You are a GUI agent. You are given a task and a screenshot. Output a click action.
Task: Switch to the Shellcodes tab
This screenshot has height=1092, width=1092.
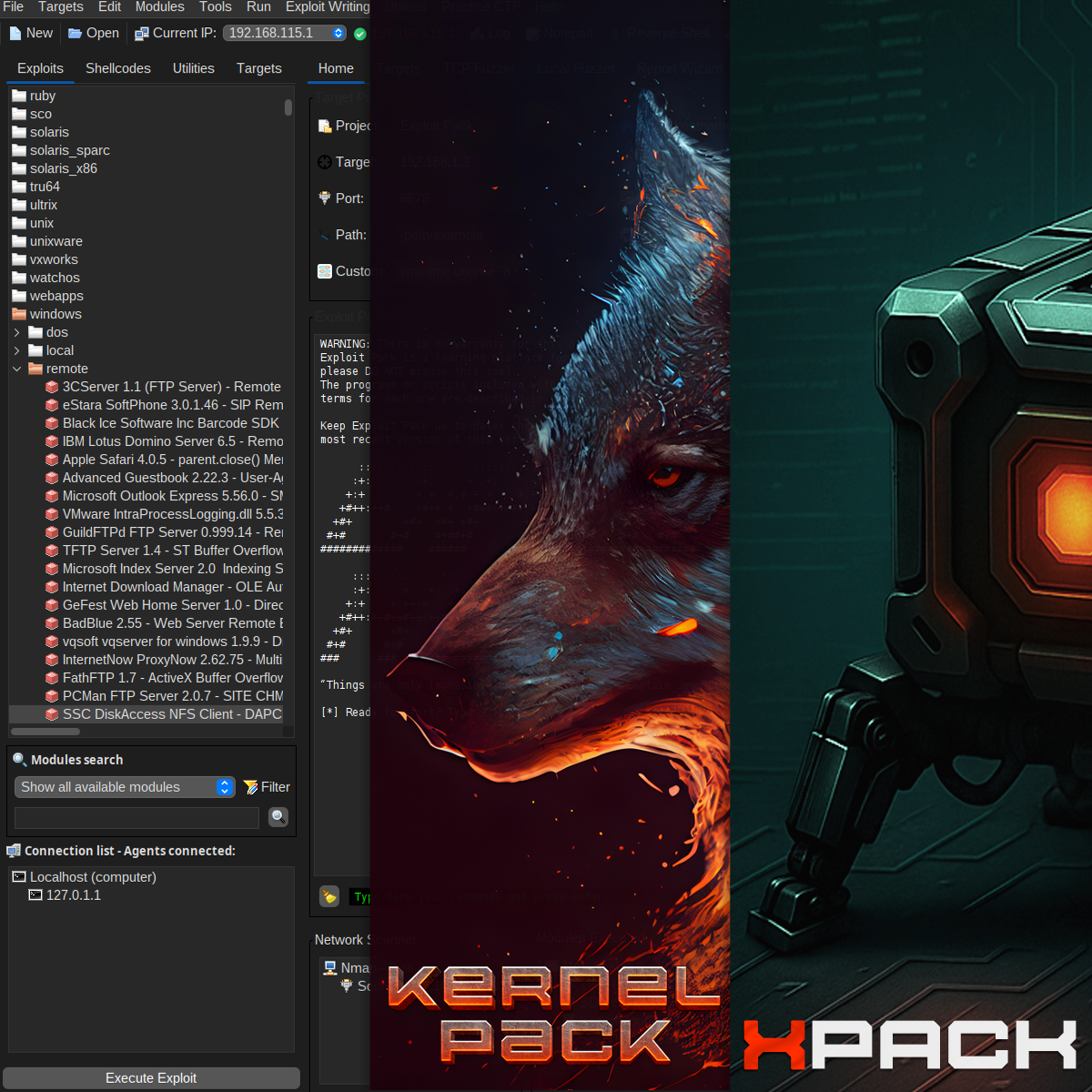(118, 68)
